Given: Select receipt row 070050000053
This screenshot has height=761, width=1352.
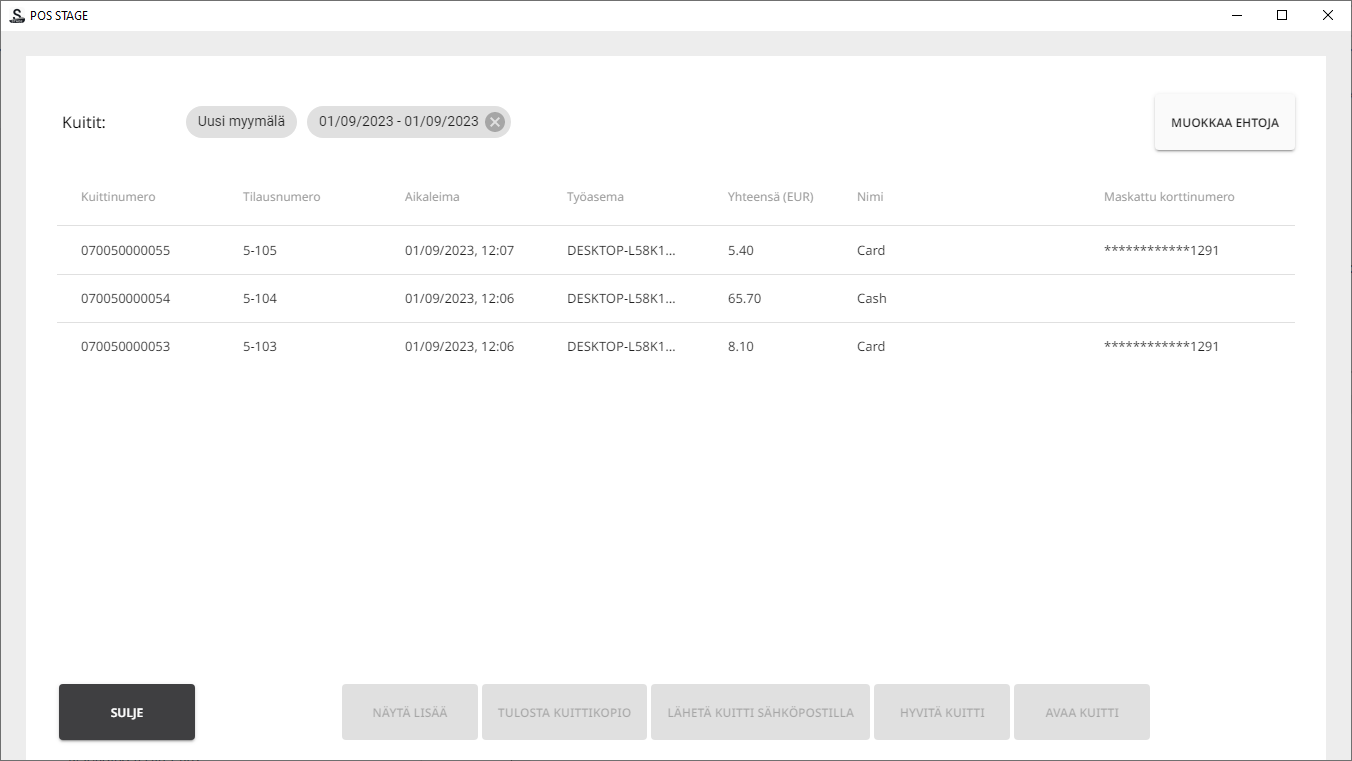Looking at the screenshot, I should click(x=126, y=347).
